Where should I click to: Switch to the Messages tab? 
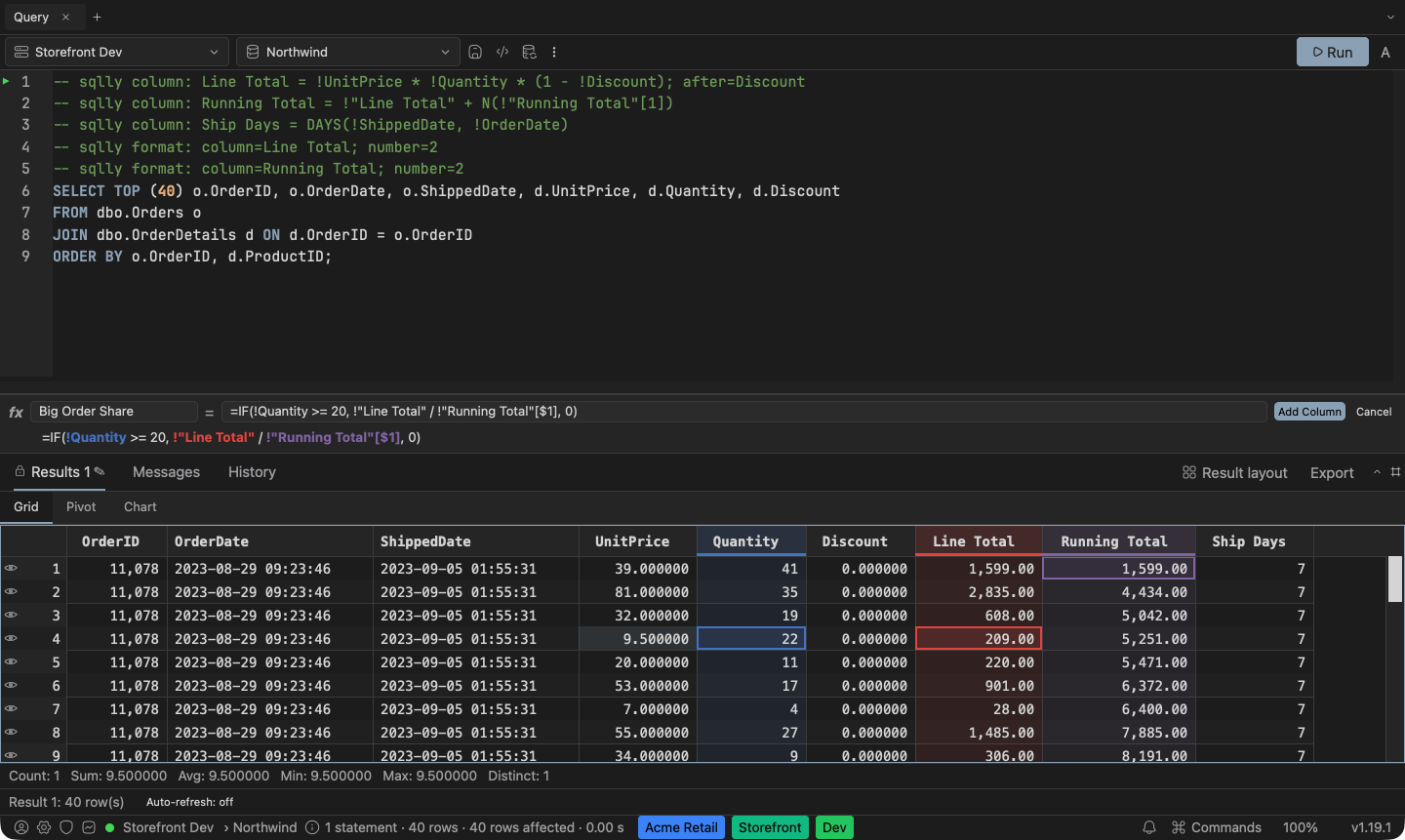coord(166,472)
